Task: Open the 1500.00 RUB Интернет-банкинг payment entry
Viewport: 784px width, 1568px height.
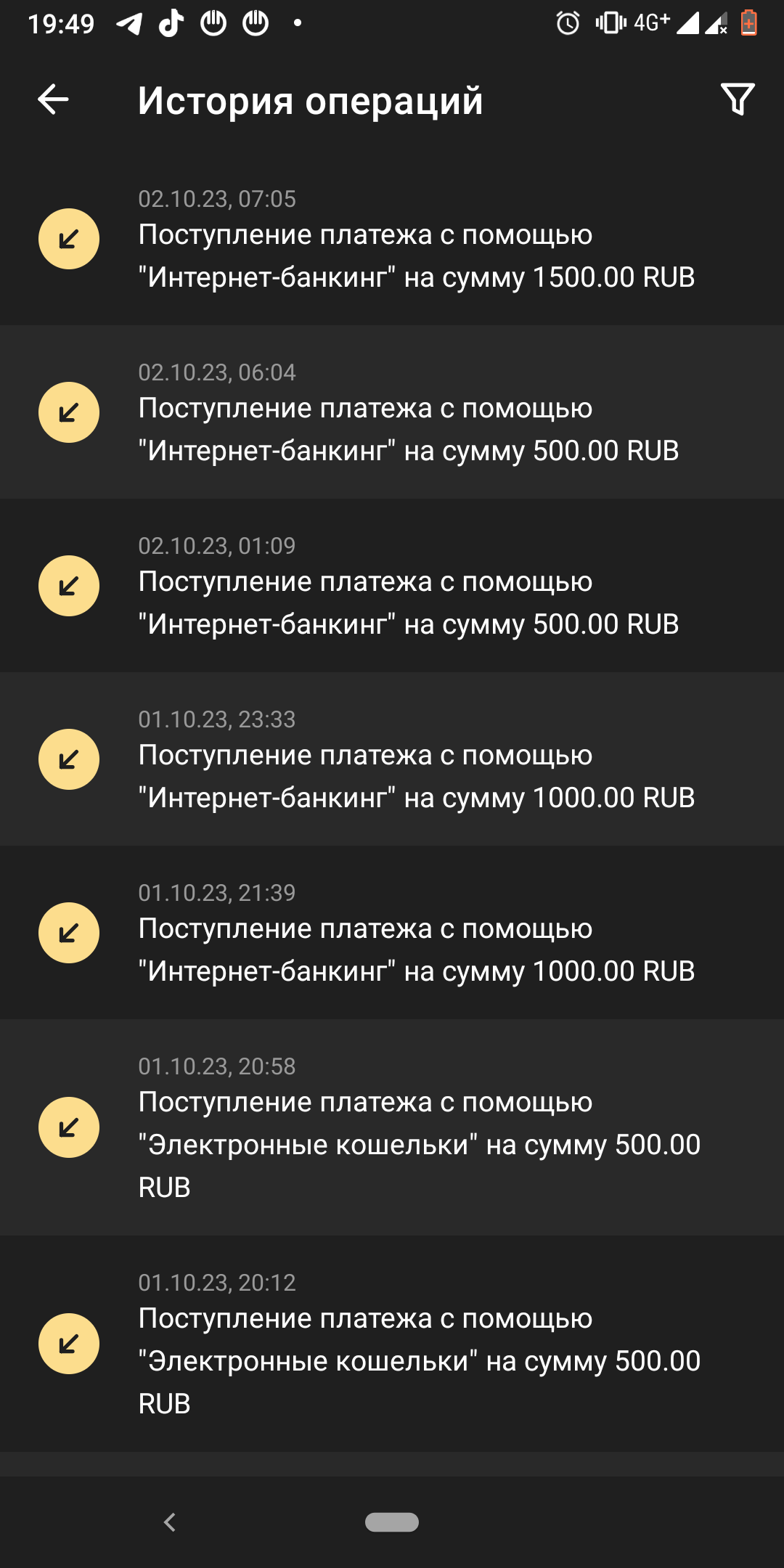Action: click(416, 256)
